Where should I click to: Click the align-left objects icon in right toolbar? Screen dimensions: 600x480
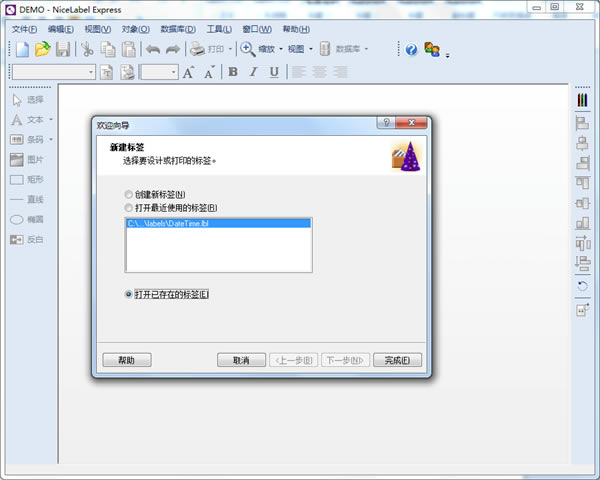pyautogui.click(x=582, y=123)
